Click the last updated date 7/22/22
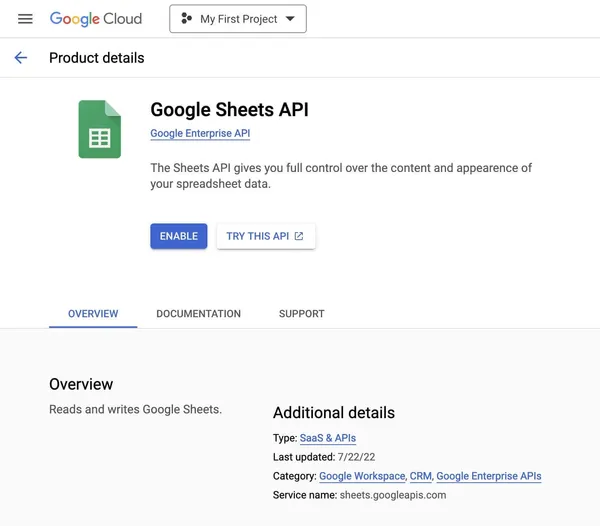 click(x=356, y=457)
